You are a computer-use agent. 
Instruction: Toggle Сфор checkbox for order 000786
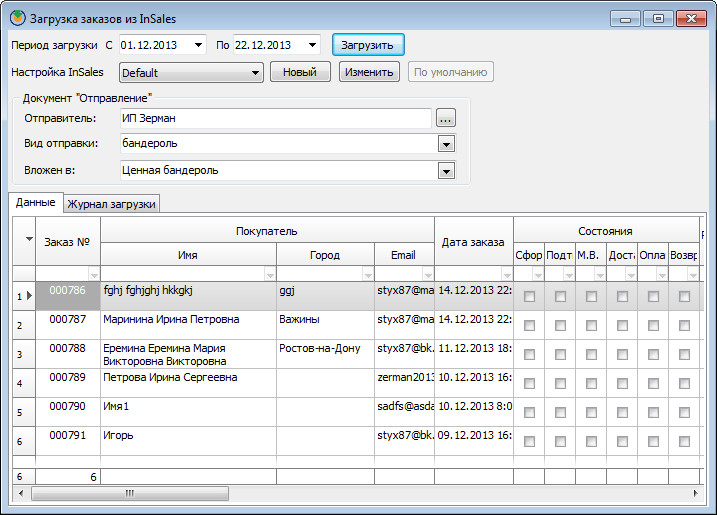click(529, 296)
